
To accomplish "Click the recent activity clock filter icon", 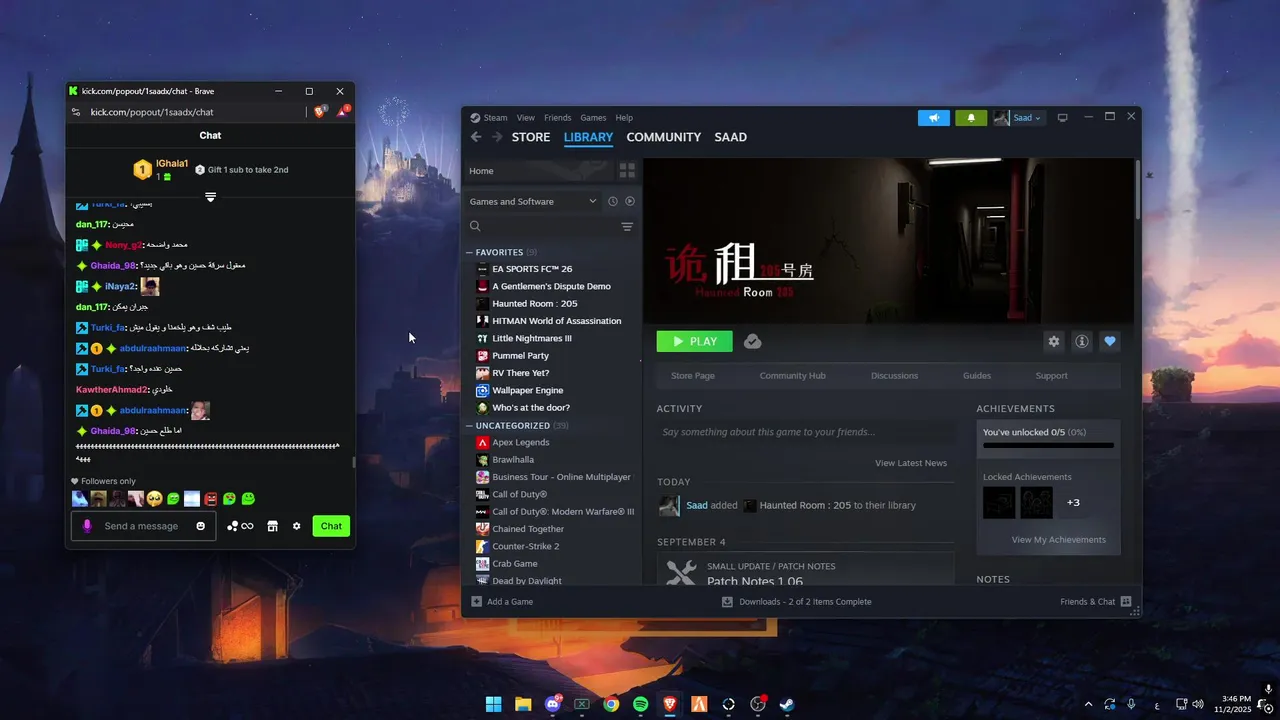I will click(x=613, y=201).
